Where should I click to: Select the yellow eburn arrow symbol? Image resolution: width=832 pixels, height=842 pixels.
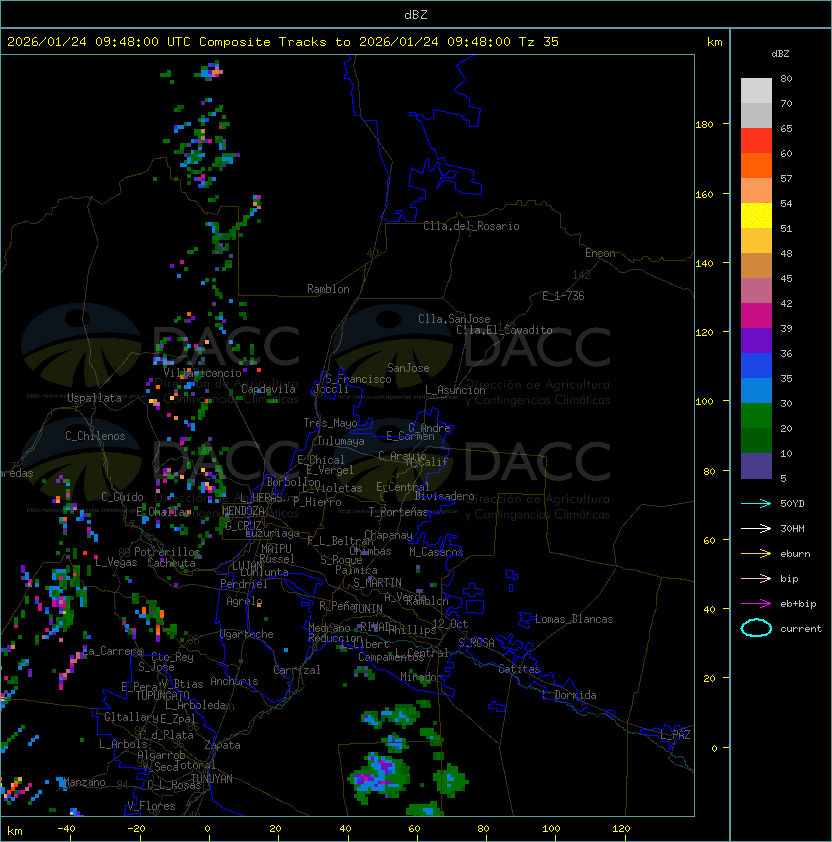click(x=756, y=553)
